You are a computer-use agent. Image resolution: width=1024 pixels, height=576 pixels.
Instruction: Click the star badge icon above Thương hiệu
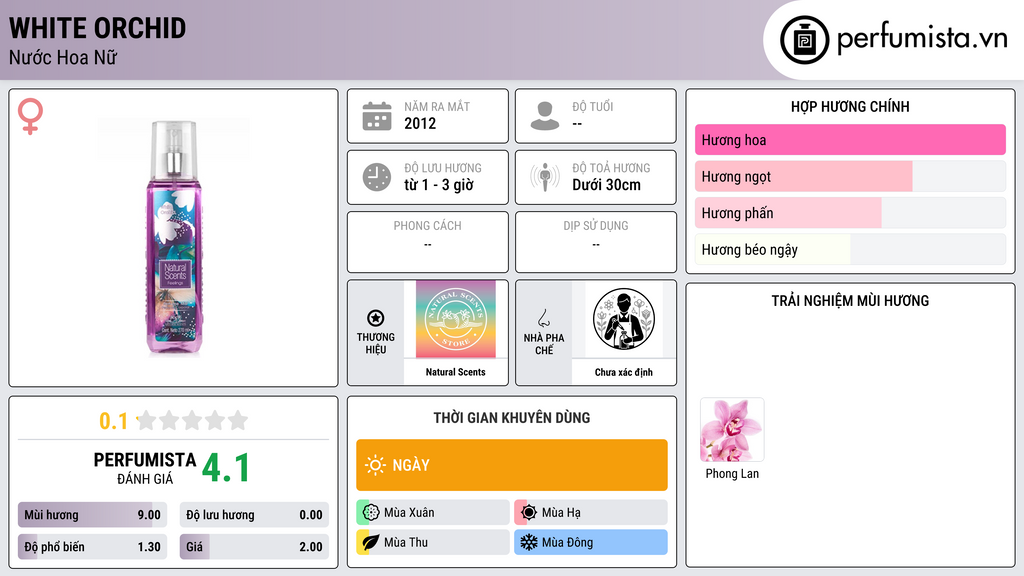point(376,318)
